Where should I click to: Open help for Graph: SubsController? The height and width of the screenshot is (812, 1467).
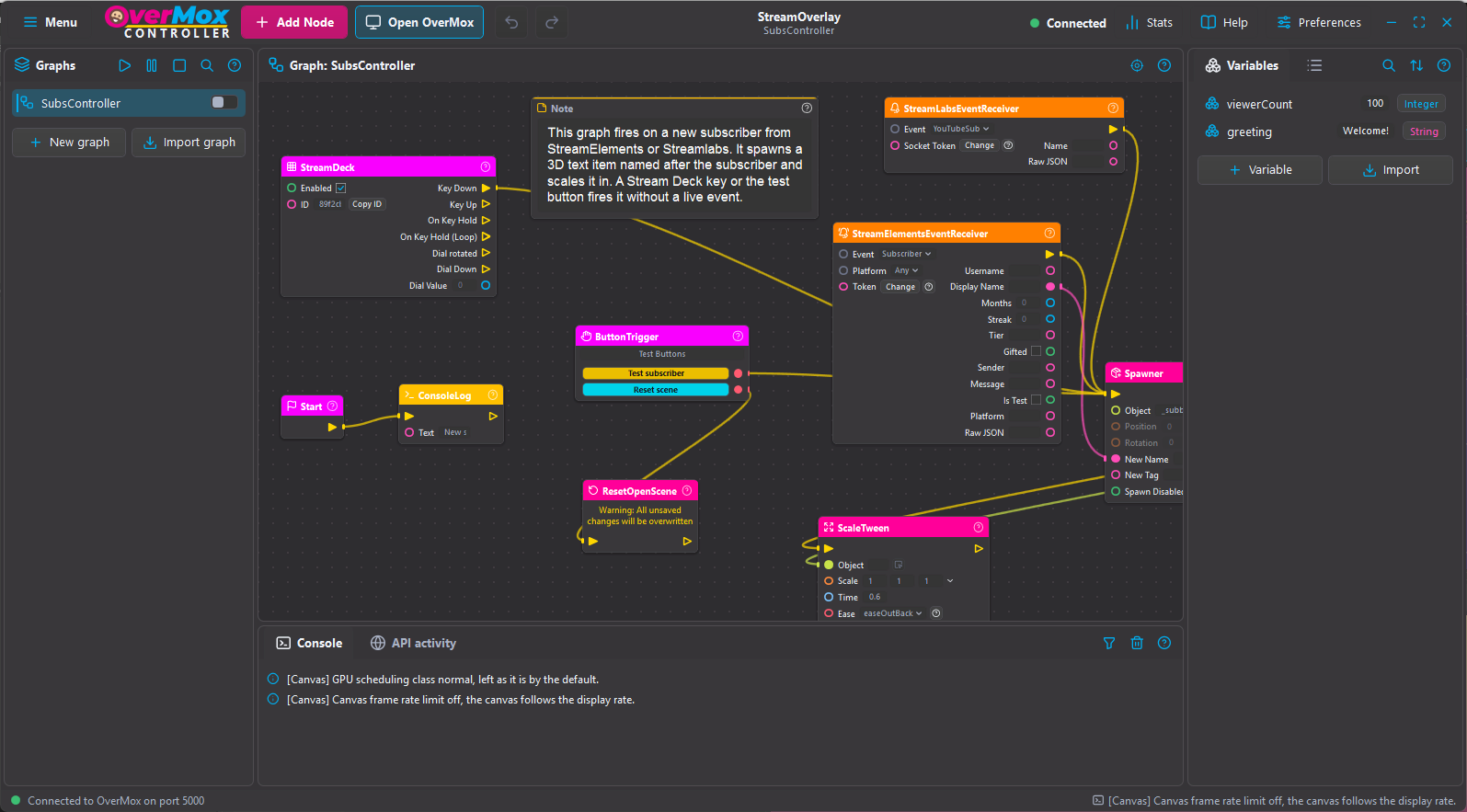point(1164,65)
